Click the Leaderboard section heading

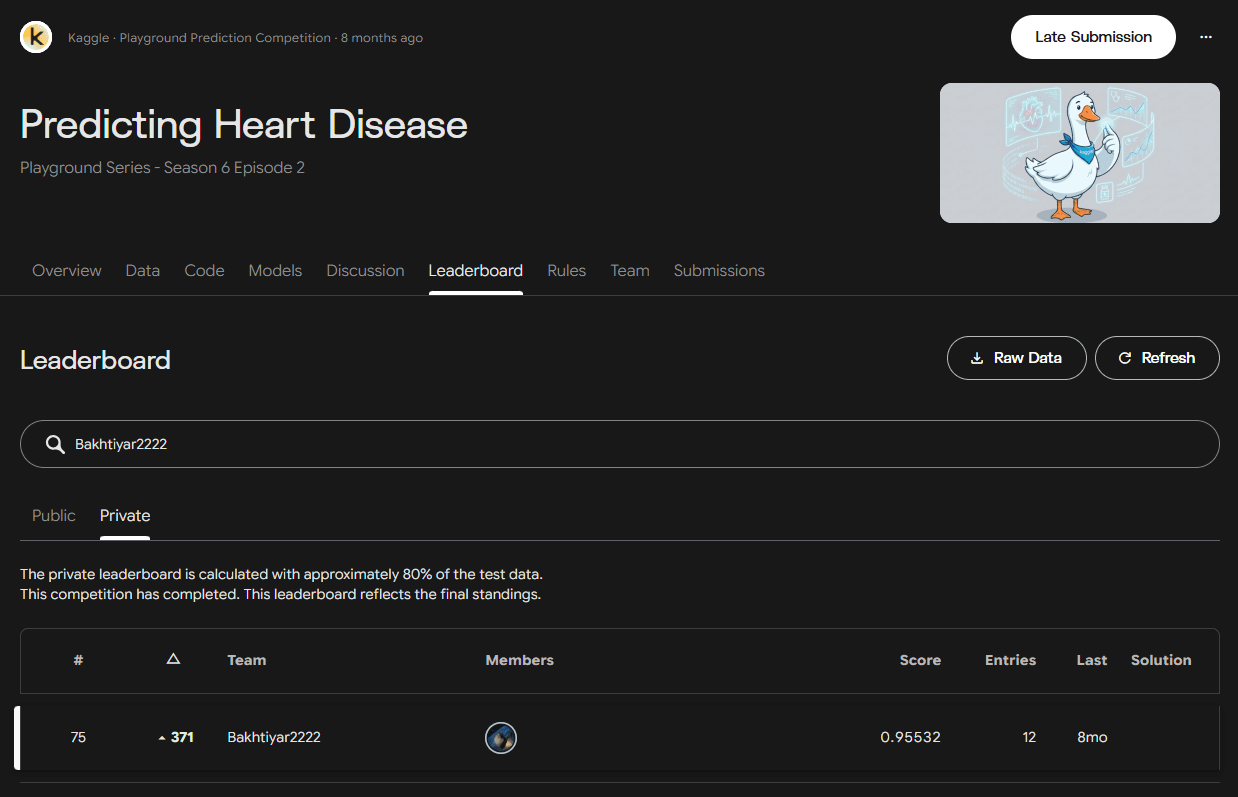tap(95, 360)
